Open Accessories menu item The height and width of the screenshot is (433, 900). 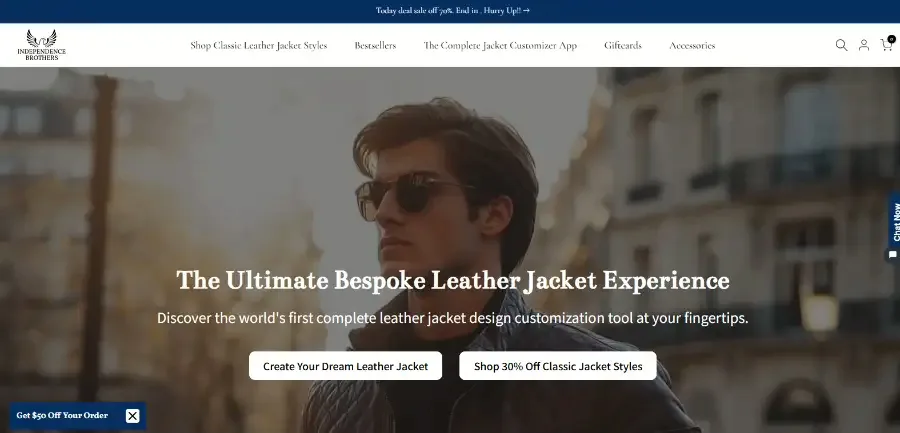coord(692,45)
